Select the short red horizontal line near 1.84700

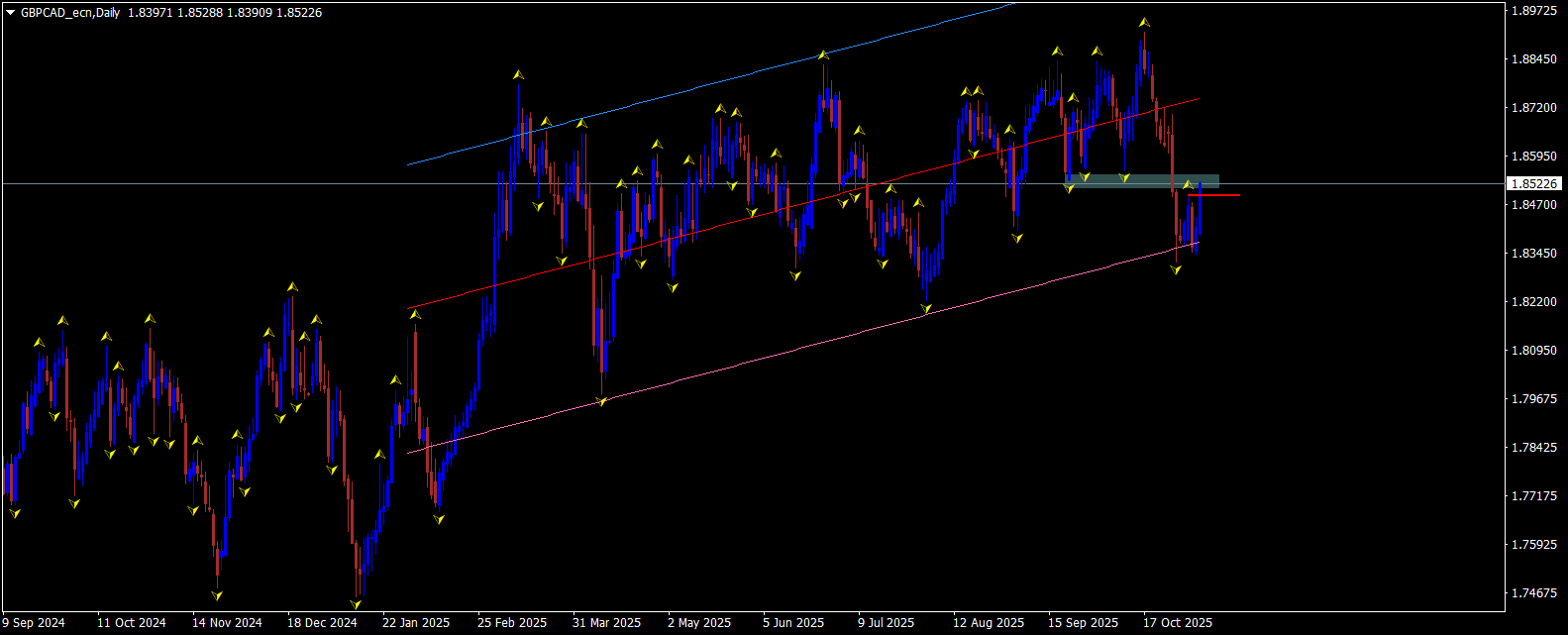click(x=1213, y=195)
